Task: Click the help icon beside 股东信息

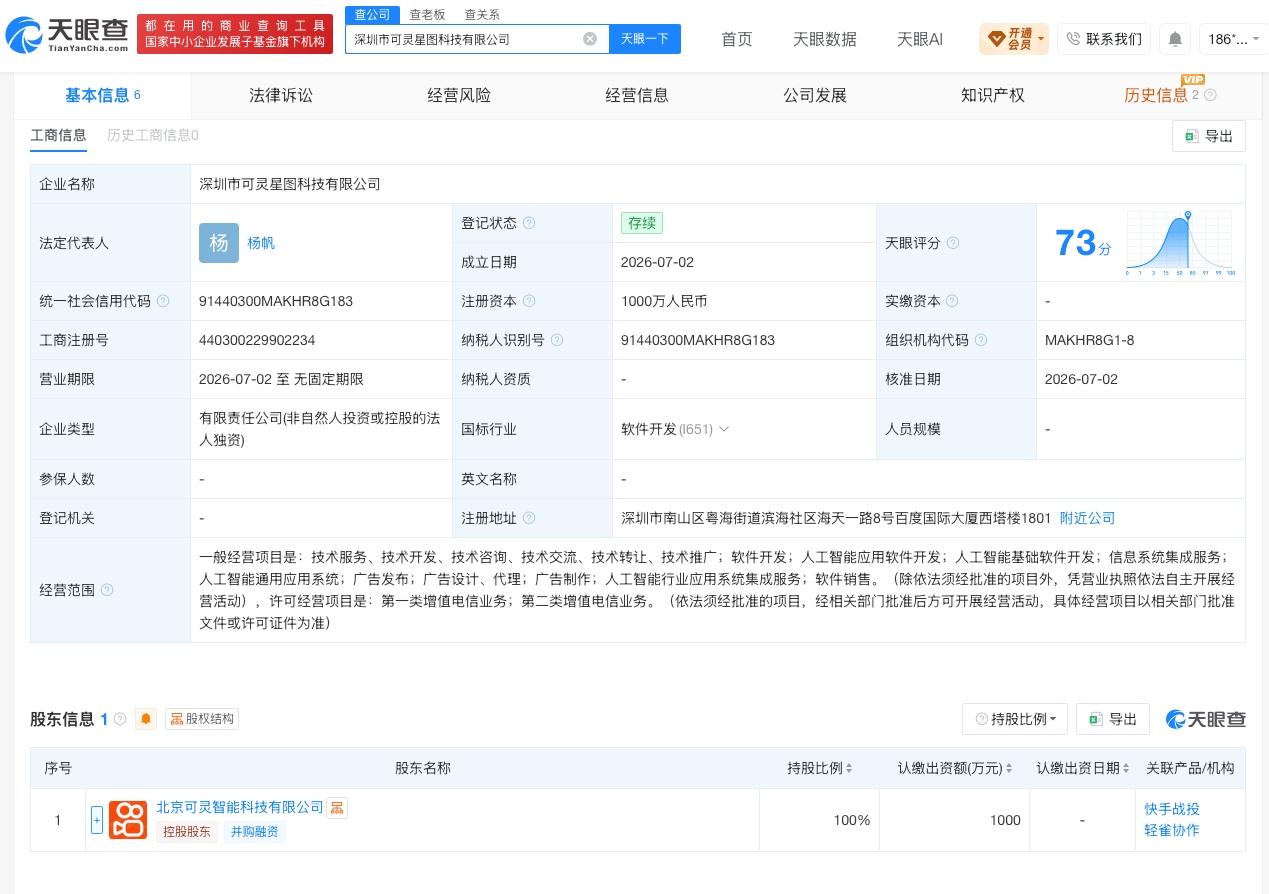Action: [120, 719]
